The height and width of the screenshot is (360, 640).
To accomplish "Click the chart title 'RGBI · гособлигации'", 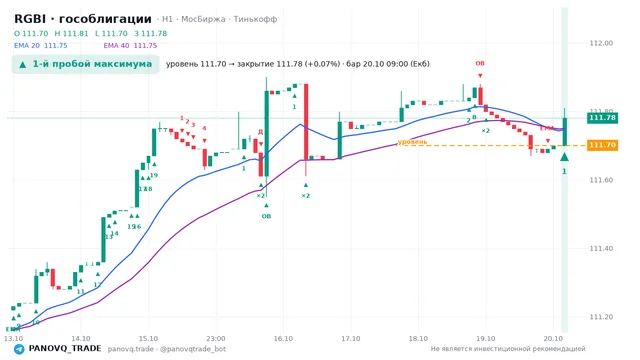I will pyautogui.click(x=83, y=19).
